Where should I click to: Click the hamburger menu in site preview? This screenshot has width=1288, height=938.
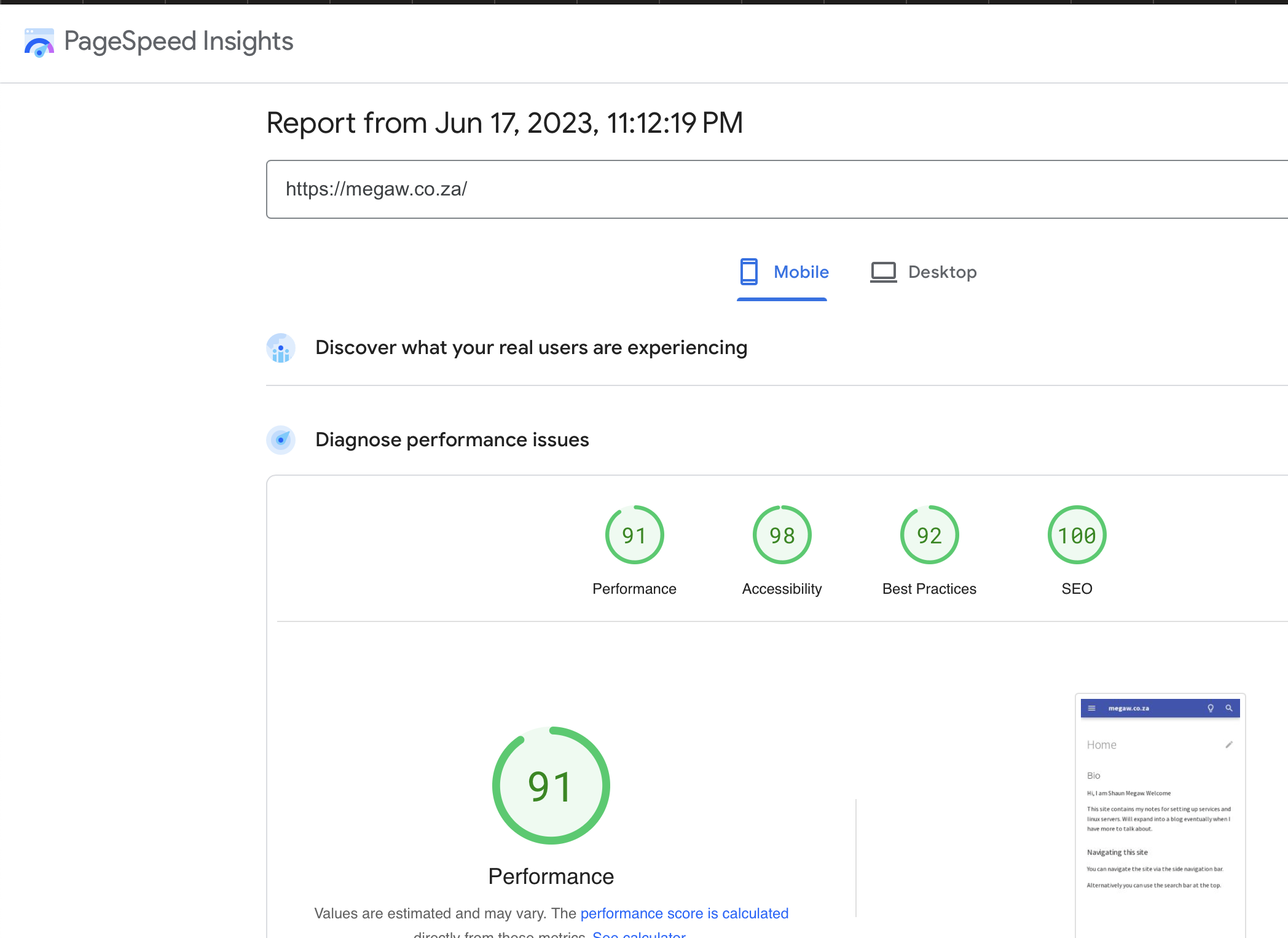(1092, 708)
